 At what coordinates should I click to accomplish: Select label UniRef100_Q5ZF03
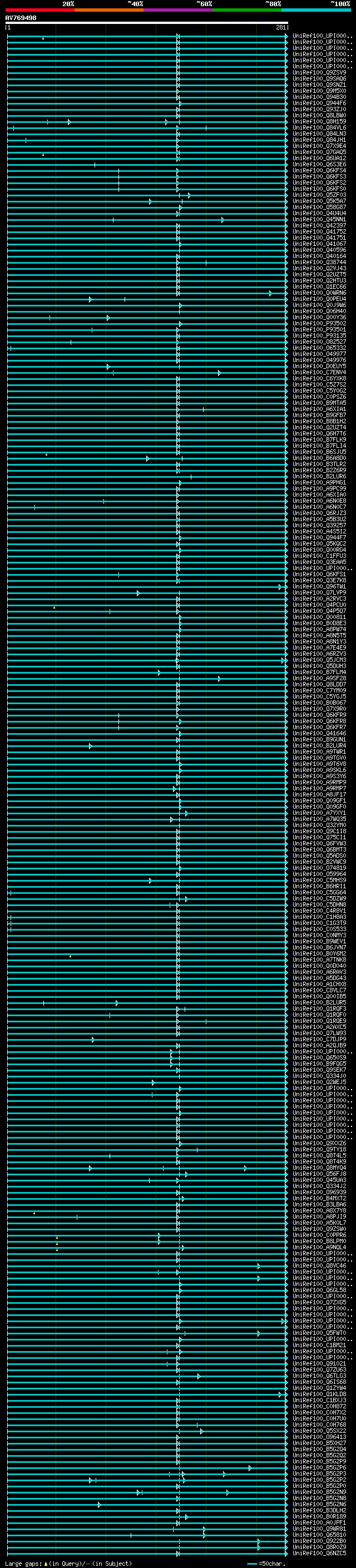[319, 195]
